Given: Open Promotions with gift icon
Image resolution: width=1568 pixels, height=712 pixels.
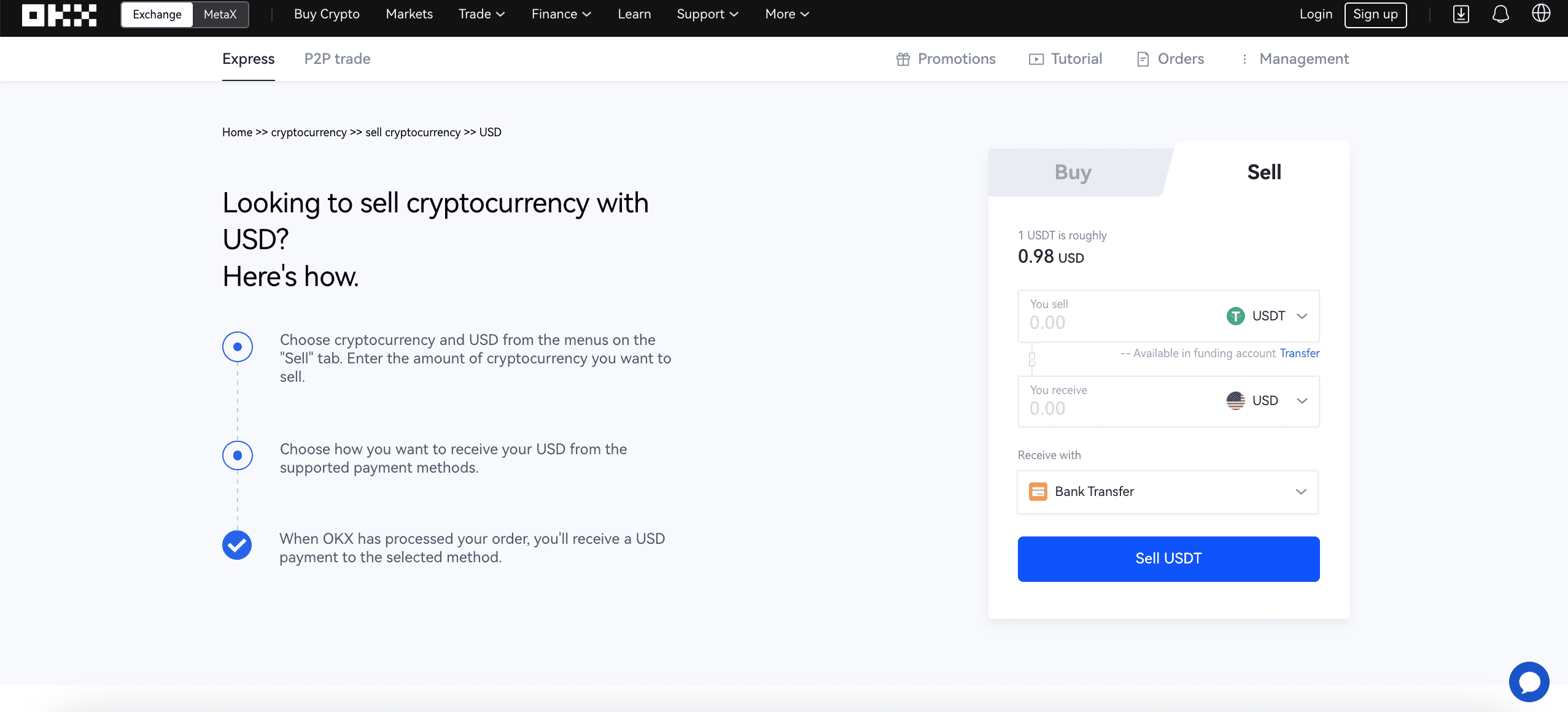Looking at the screenshot, I should coord(945,59).
